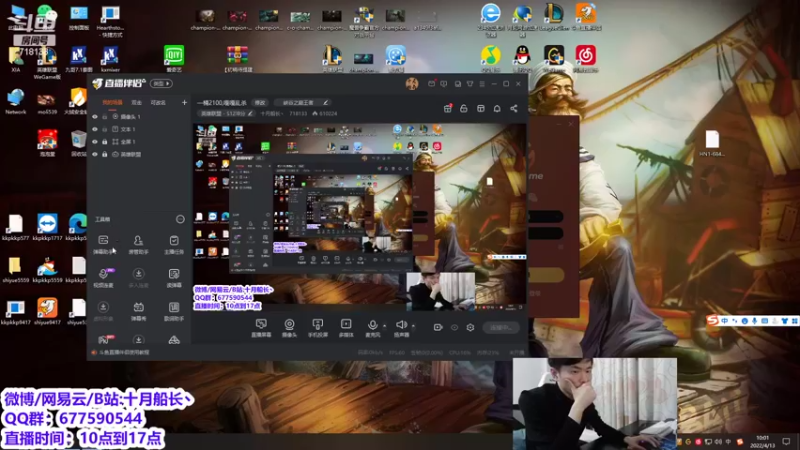Open Internet Explorer desktop shortcut

pos(490,19)
